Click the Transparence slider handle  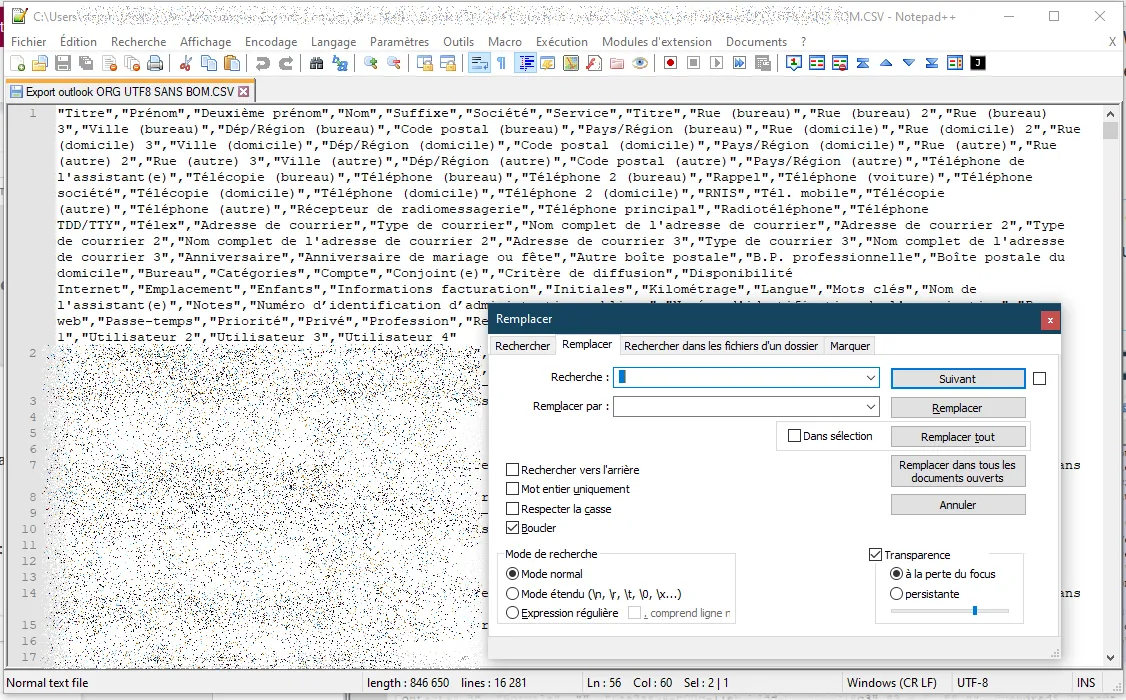(x=974, y=611)
